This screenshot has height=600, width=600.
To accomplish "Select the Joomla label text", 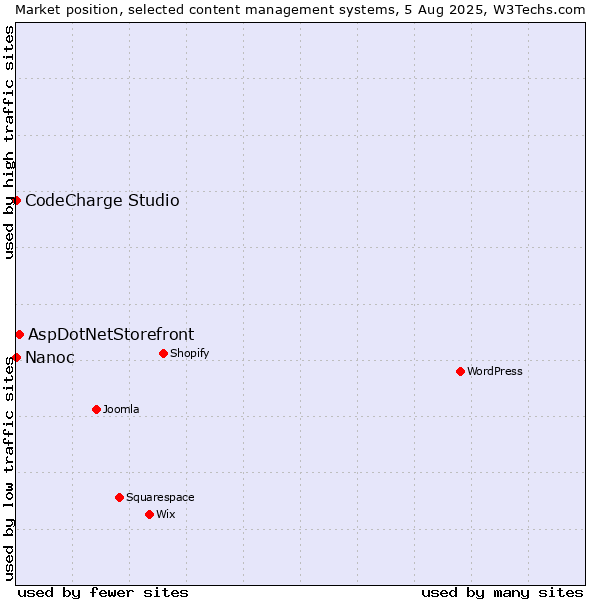I will 121,409.
